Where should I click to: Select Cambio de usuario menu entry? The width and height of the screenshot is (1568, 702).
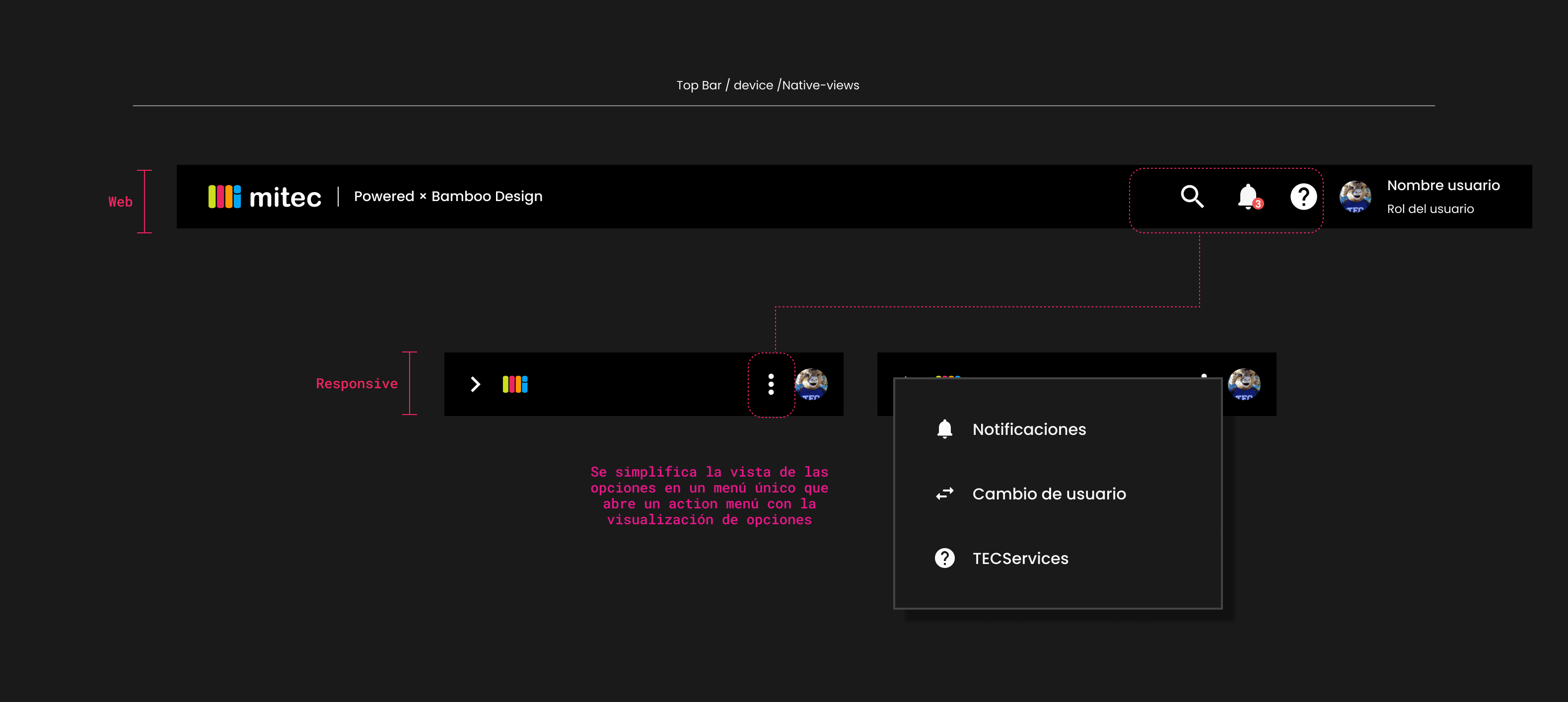(x=1058, y=494)
